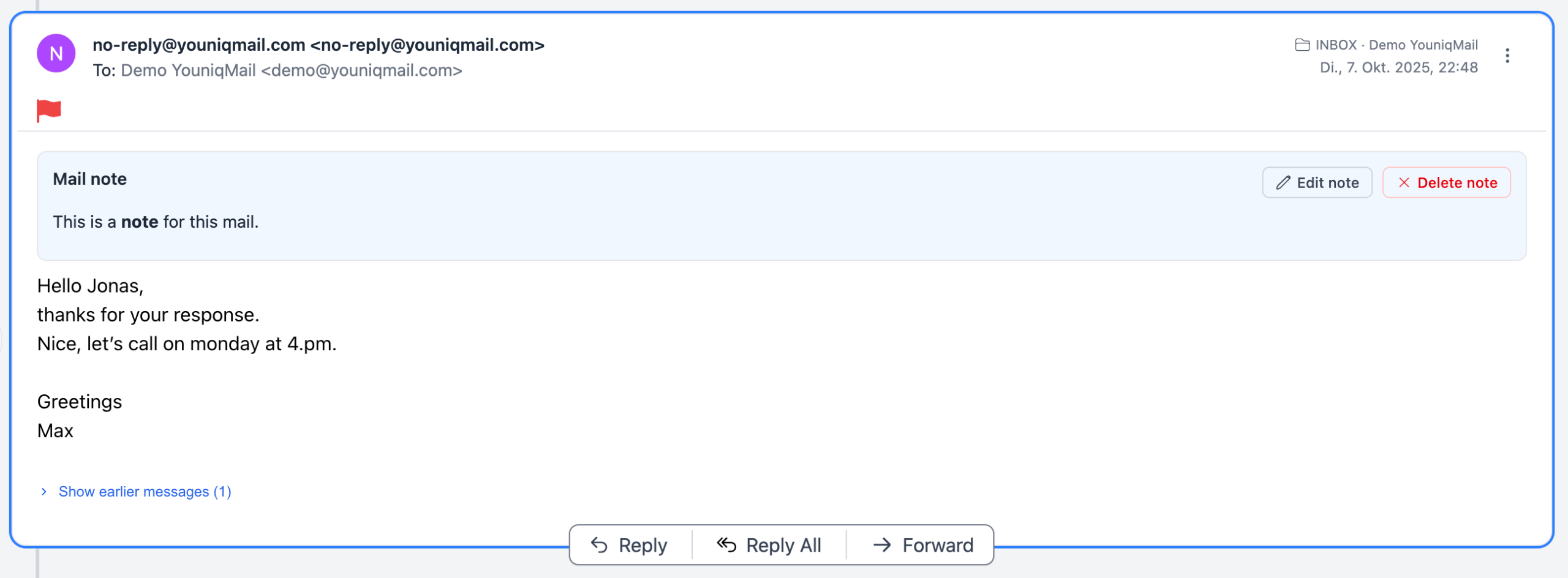Click the INBOX · Demo YouniqMail folder label
Screen dimensions: 1568x578
1396,45
